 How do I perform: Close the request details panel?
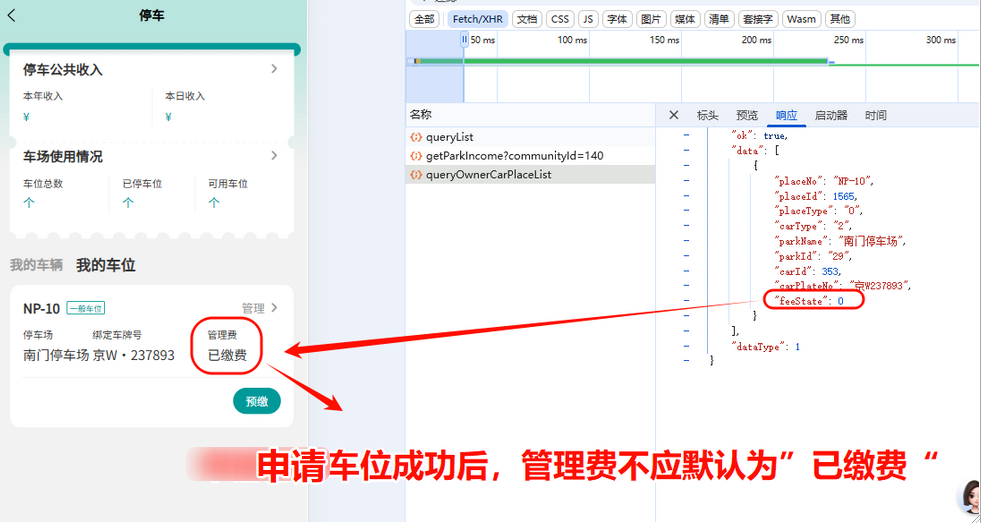click(x=673, y=115)
